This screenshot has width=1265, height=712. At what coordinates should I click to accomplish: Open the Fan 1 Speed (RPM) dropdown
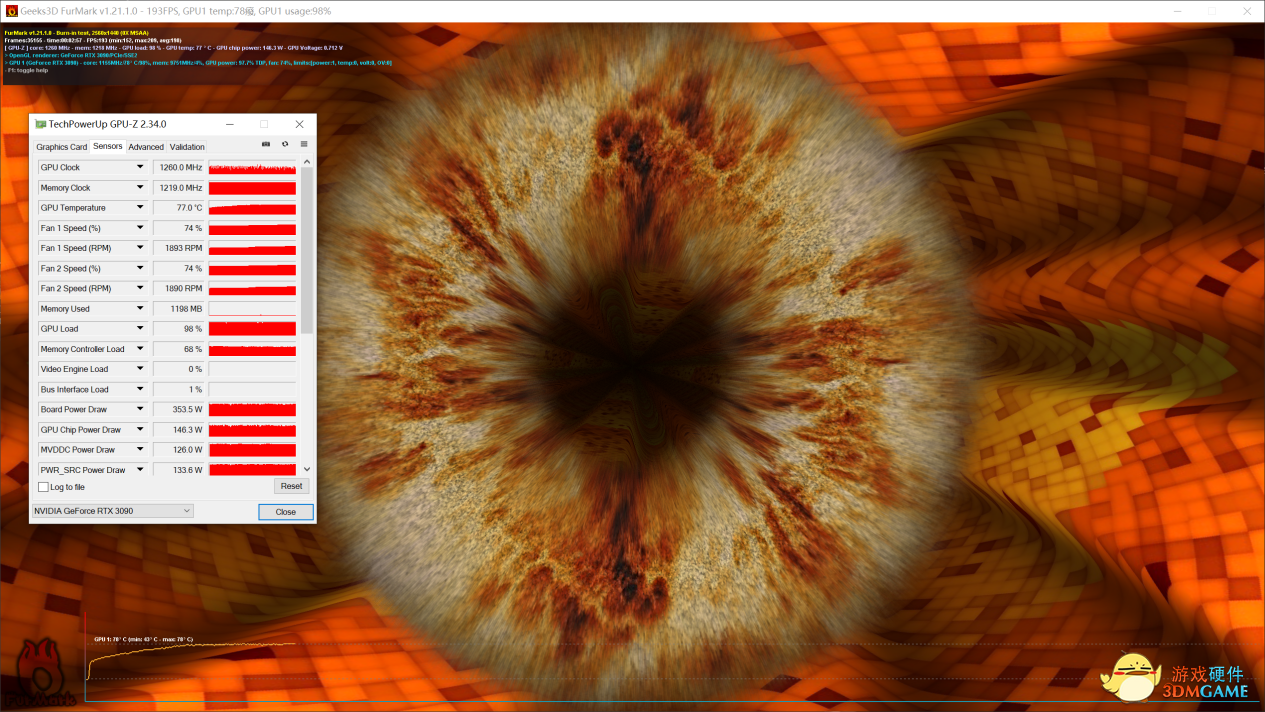click(140, 248)
